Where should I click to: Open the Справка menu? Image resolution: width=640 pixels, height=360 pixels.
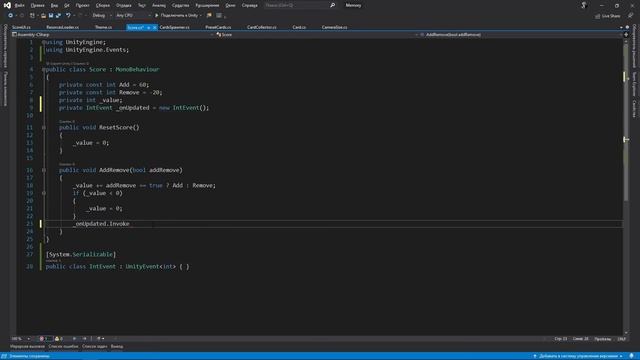pyautogui.click(x=249, y=5)
